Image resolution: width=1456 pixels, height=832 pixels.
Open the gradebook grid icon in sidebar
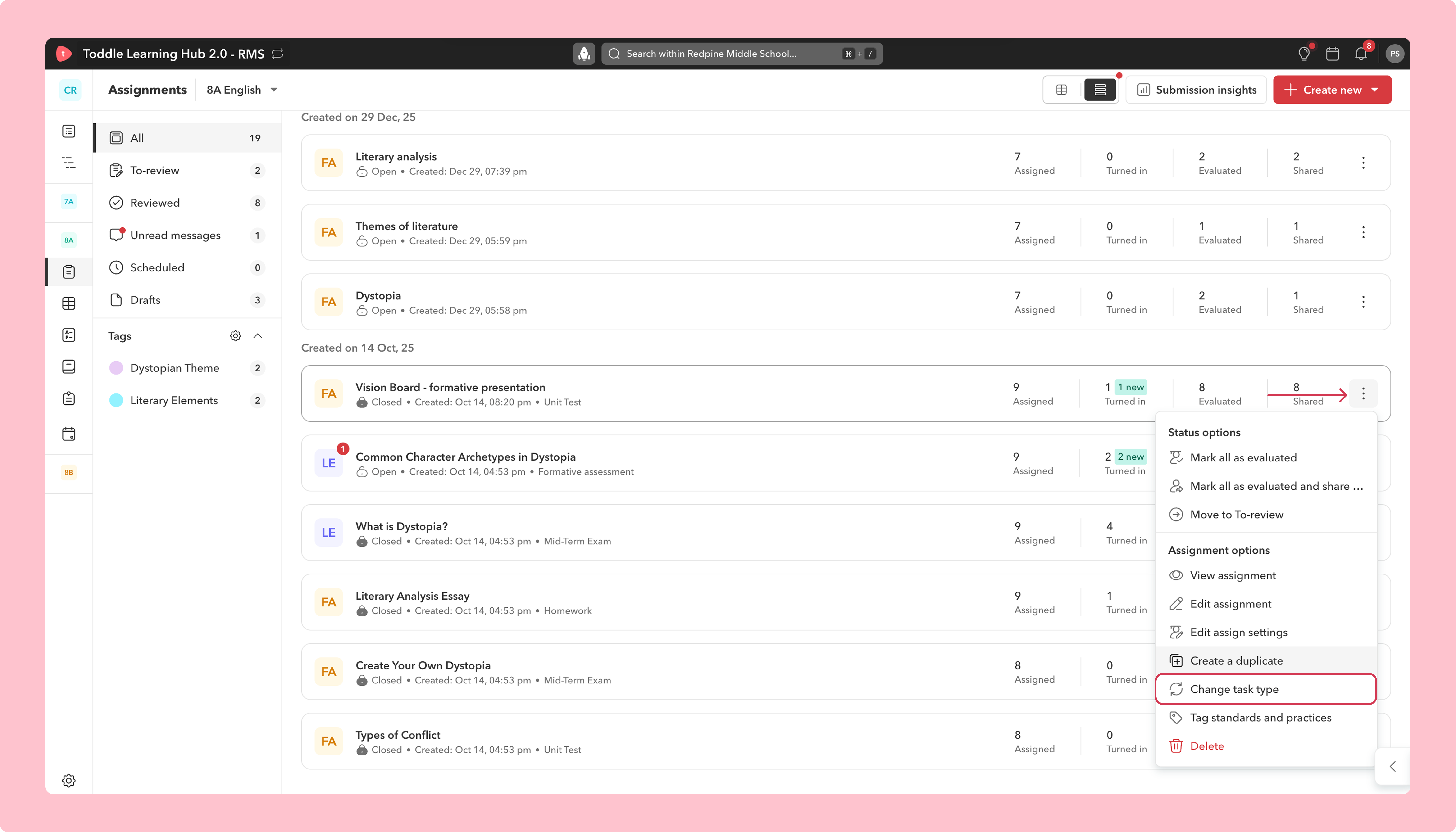coord(68,303)
